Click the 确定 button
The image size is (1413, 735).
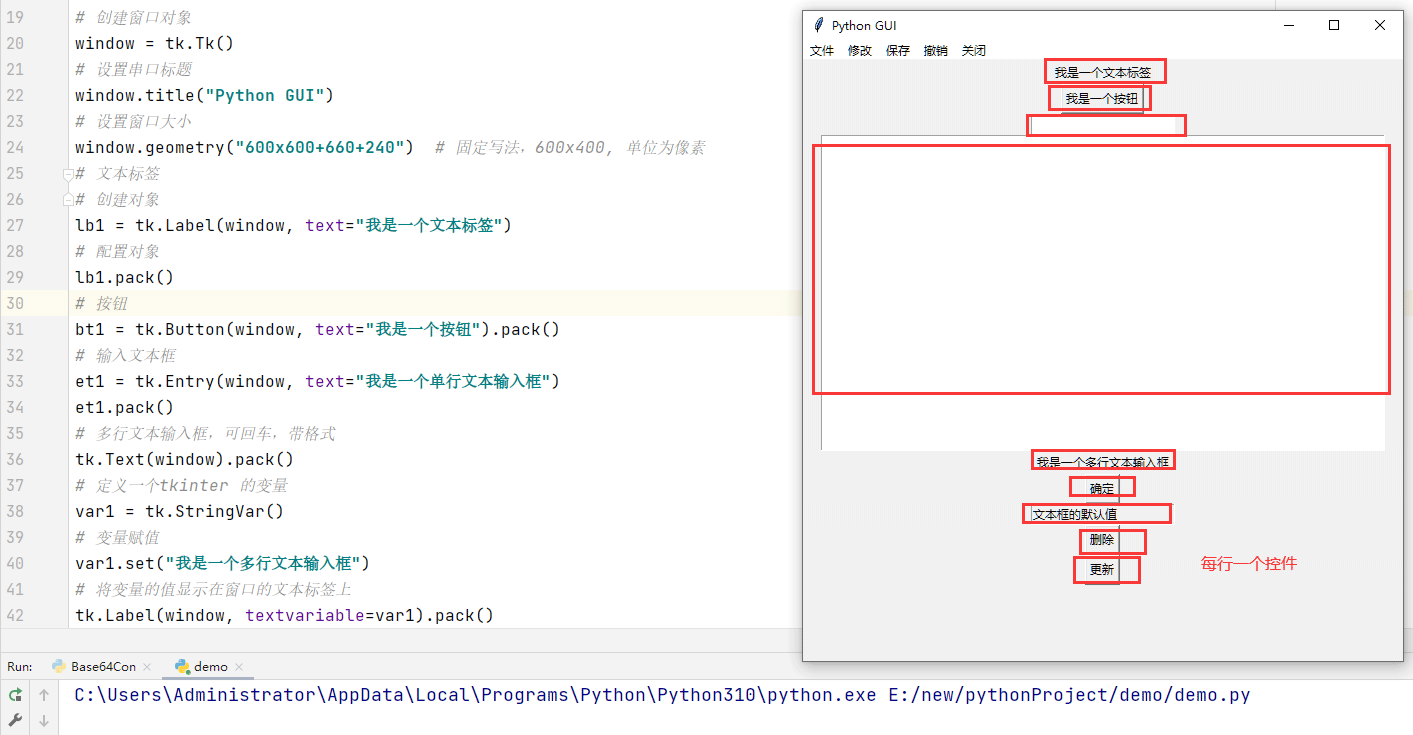coord(1102,489)
